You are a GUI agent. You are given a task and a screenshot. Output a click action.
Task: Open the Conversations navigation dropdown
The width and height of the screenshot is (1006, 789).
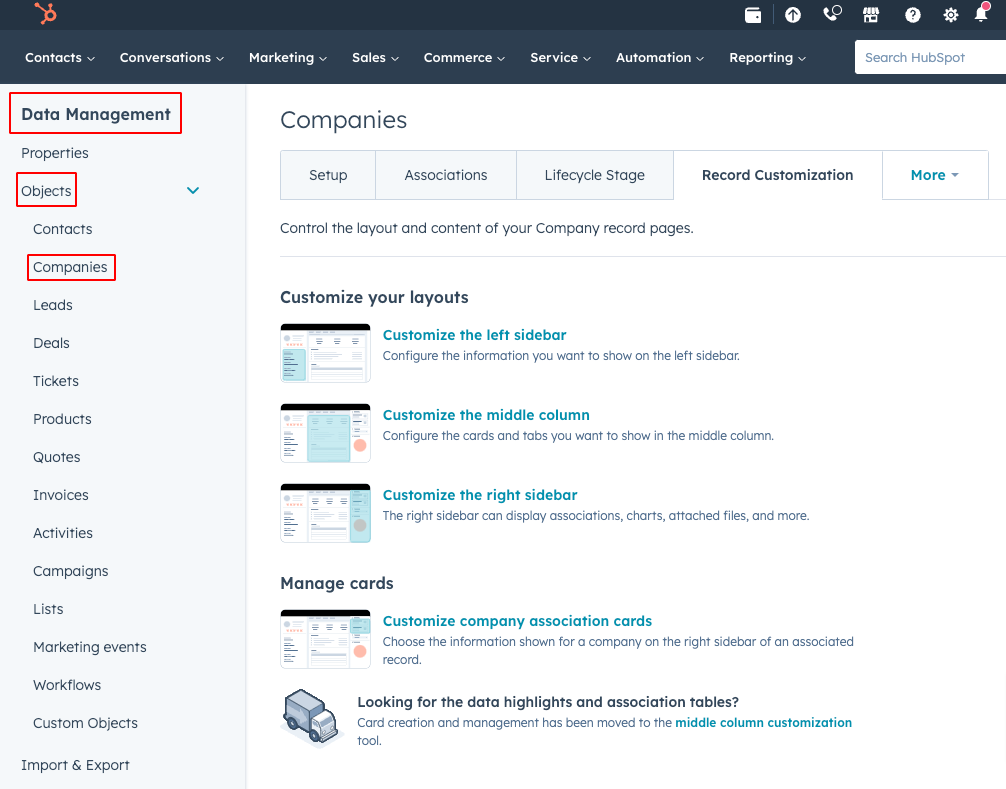[171, 58]
